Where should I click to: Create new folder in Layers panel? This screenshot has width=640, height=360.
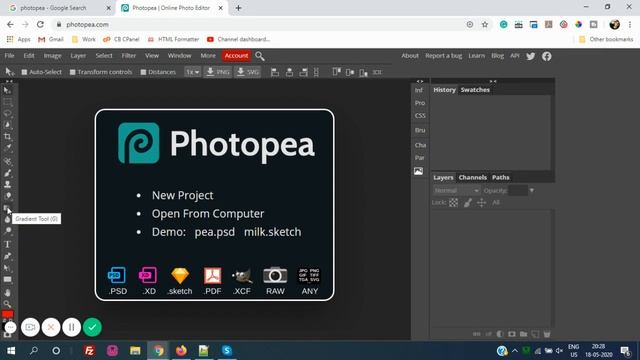coord(523,334)
